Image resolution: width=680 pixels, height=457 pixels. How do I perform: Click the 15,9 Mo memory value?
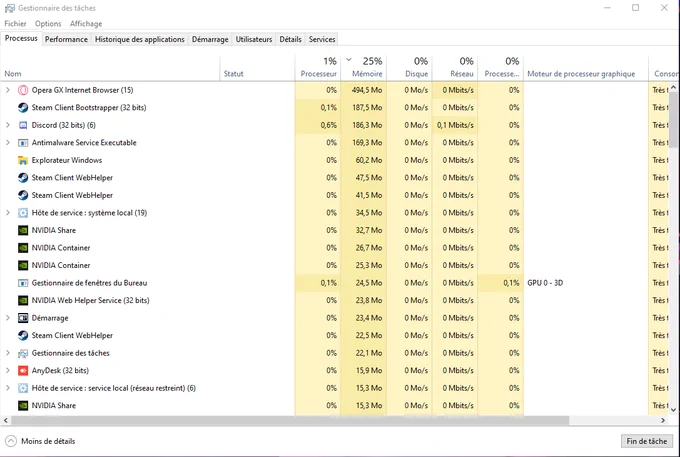369,371
